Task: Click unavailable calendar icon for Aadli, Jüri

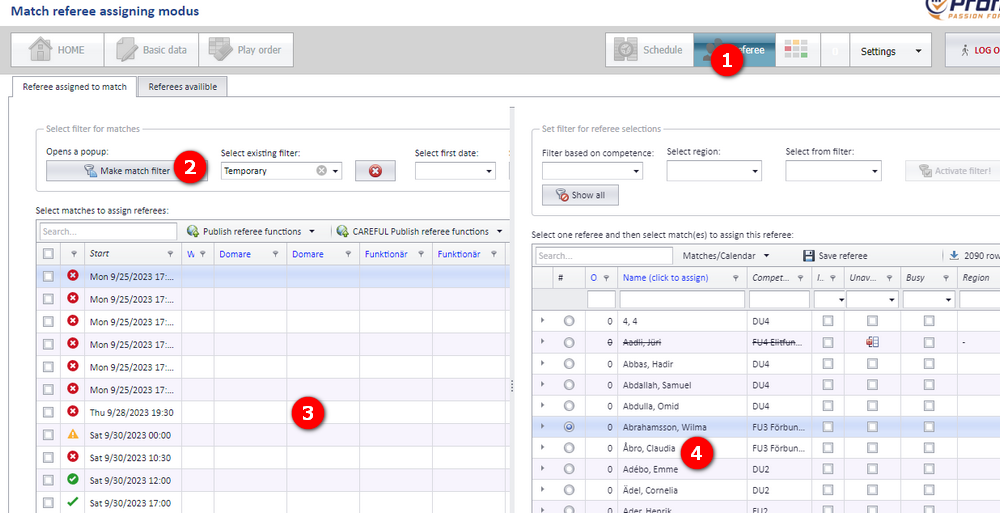Action: [872, 343]
